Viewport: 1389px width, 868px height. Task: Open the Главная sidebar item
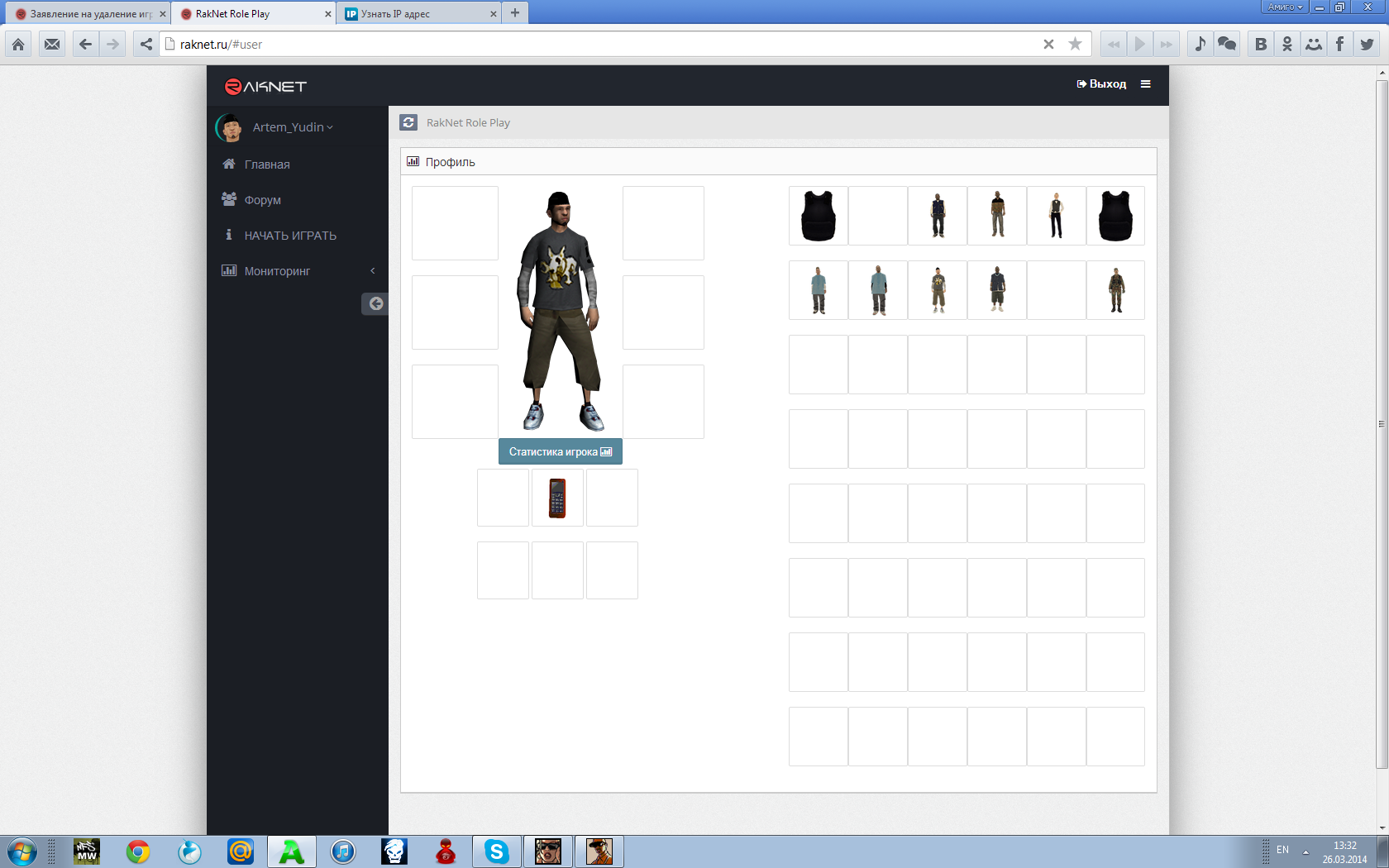pyautogui.click(x=267, y=165)
